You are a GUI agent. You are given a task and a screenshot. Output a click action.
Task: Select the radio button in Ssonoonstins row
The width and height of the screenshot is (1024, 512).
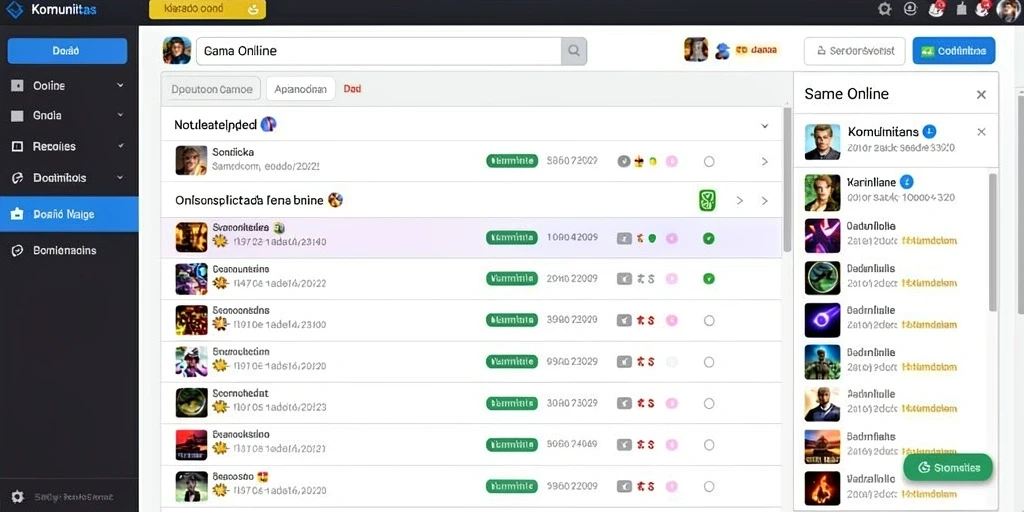(709, 321)
